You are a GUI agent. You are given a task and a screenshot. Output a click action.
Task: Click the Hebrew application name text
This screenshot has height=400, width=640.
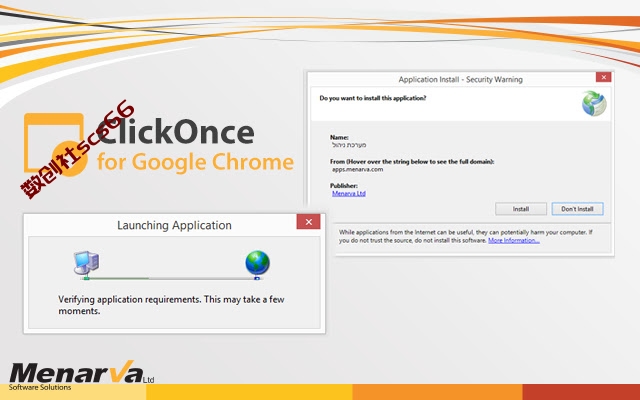point(349,145)
